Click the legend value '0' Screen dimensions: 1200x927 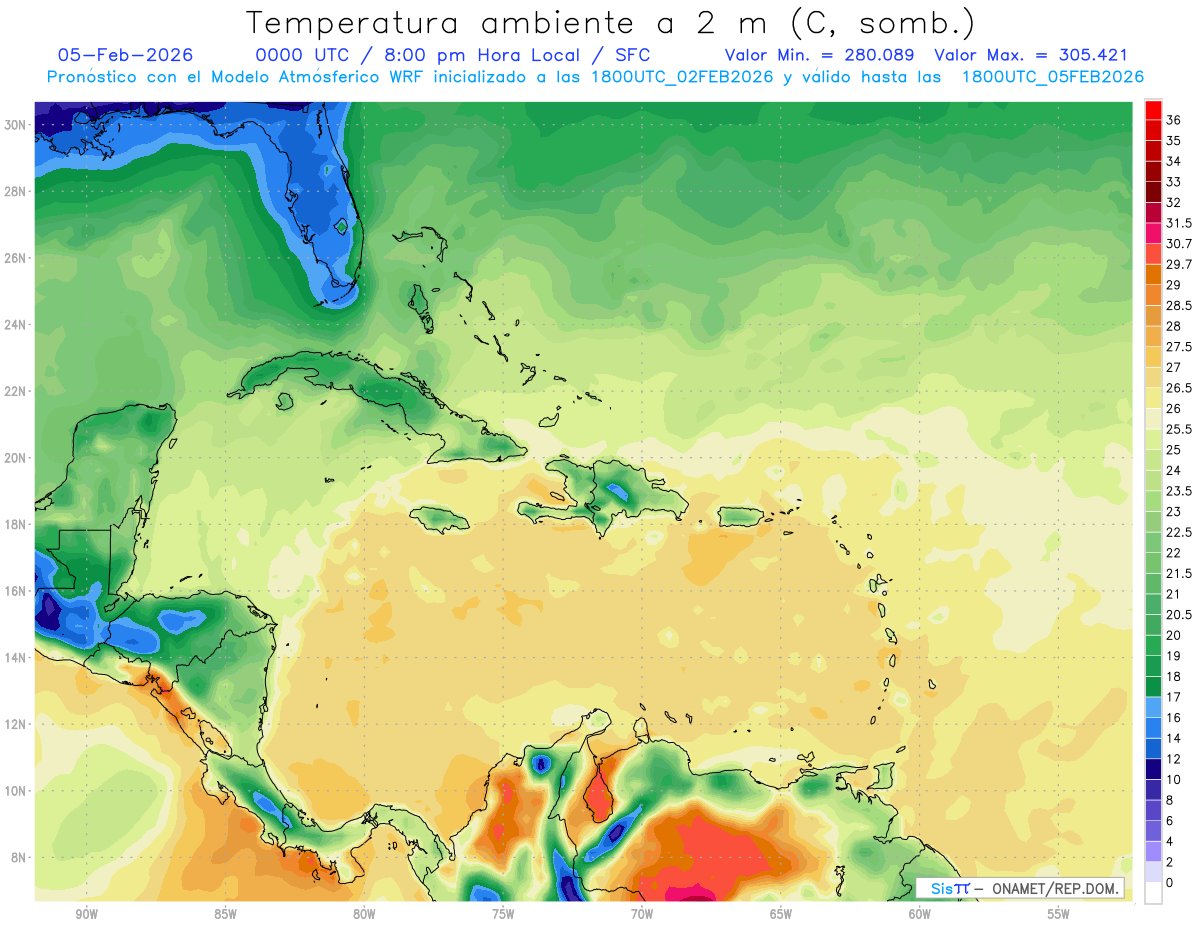coord(1169,883)
